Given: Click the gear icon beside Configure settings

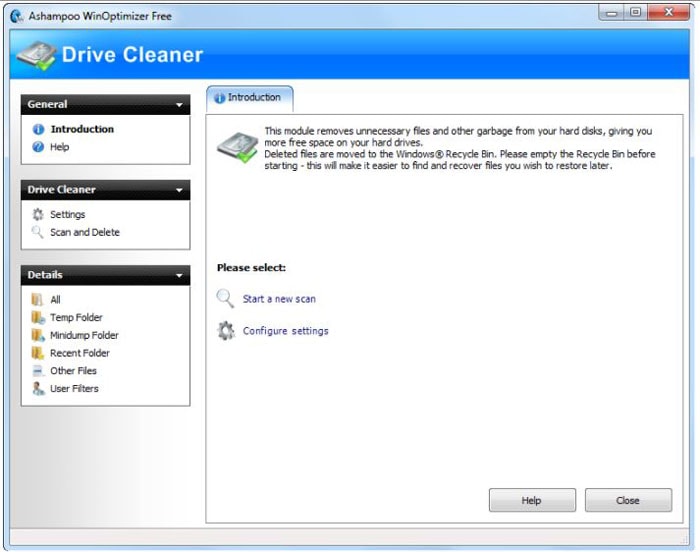Looking at the screenshot, I should point(226,331).
